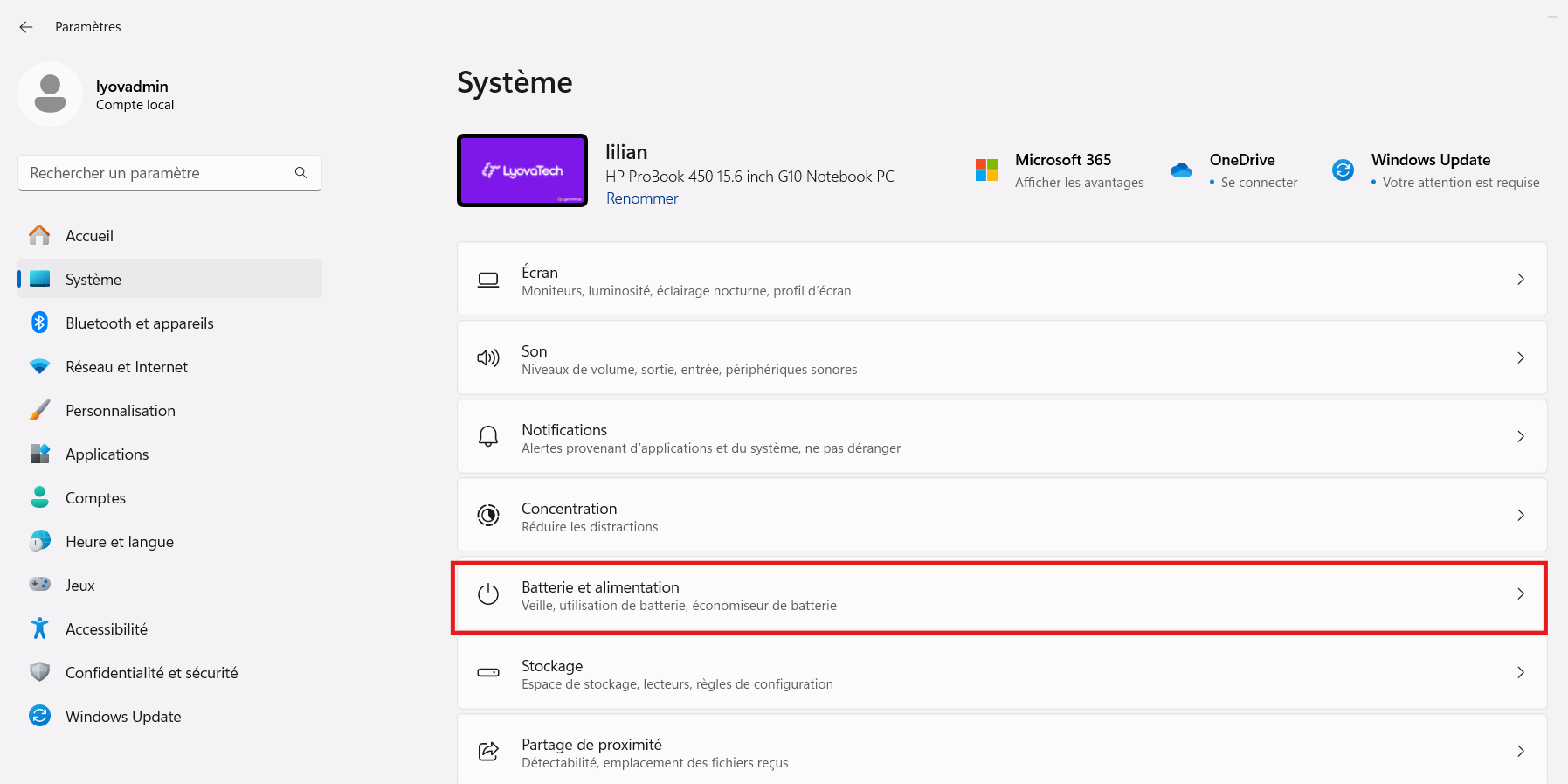Click the back arrow in Paramètres header
This screenshot has height=784, width=1568.
coord(26,27)
